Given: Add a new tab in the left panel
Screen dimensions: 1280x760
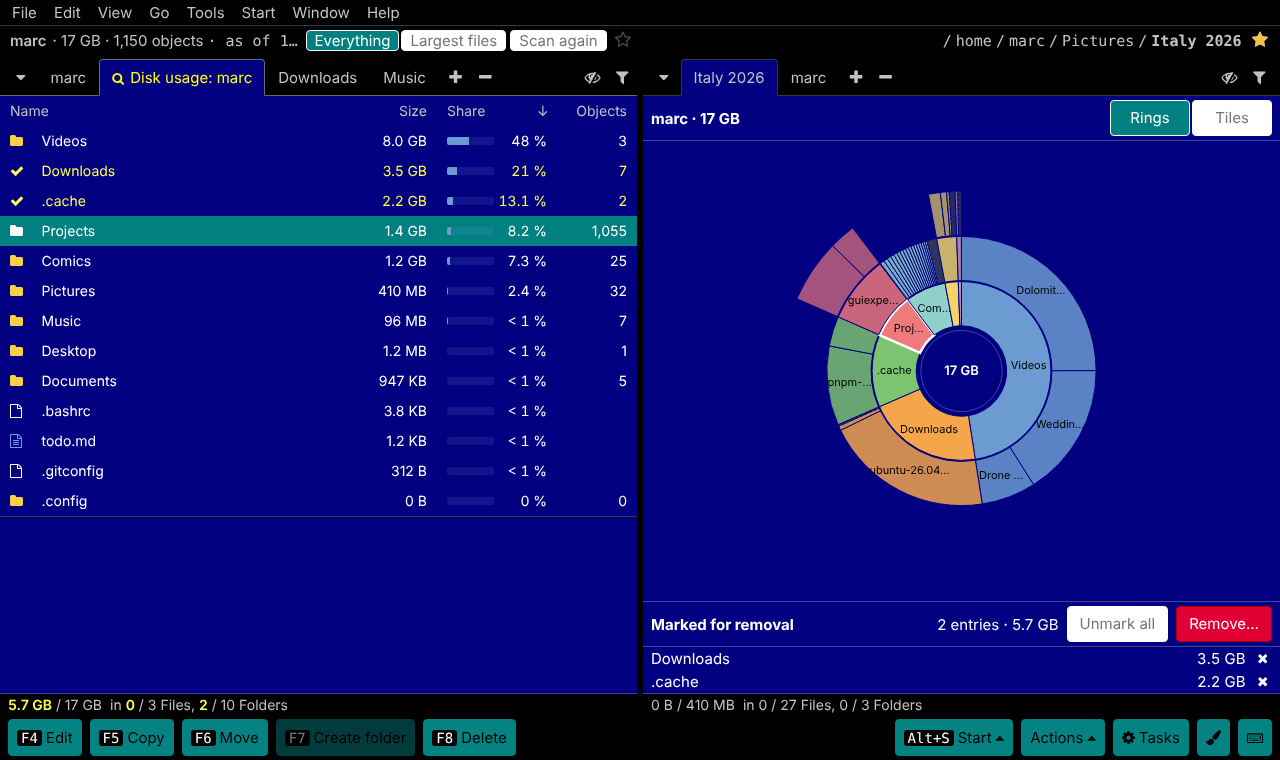Looking at the screenshot, I should pyautogui.click(x=455, y=78).
